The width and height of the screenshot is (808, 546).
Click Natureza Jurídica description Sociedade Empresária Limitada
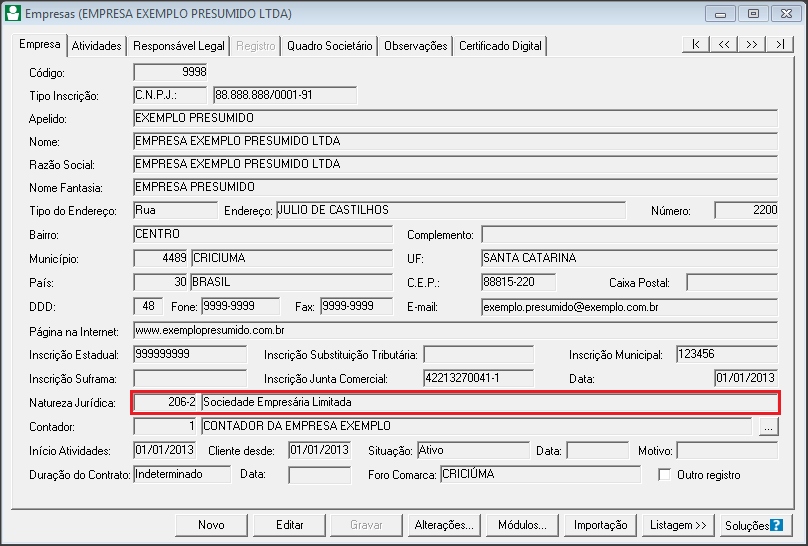[489, 402]
